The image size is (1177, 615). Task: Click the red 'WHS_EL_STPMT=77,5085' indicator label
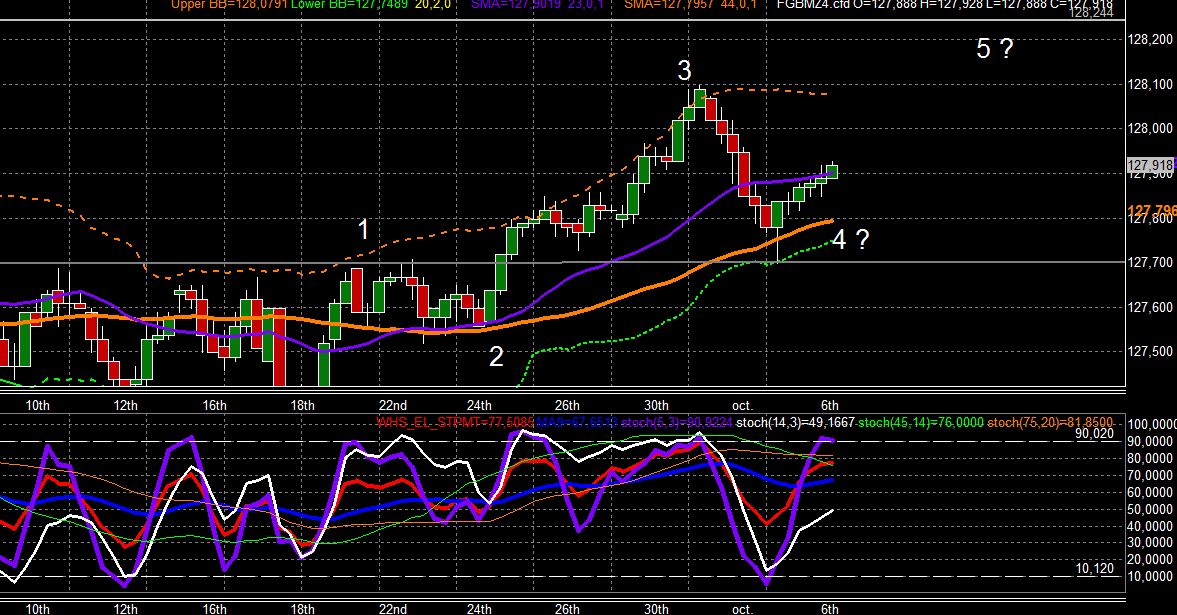(x=455, y=422)
